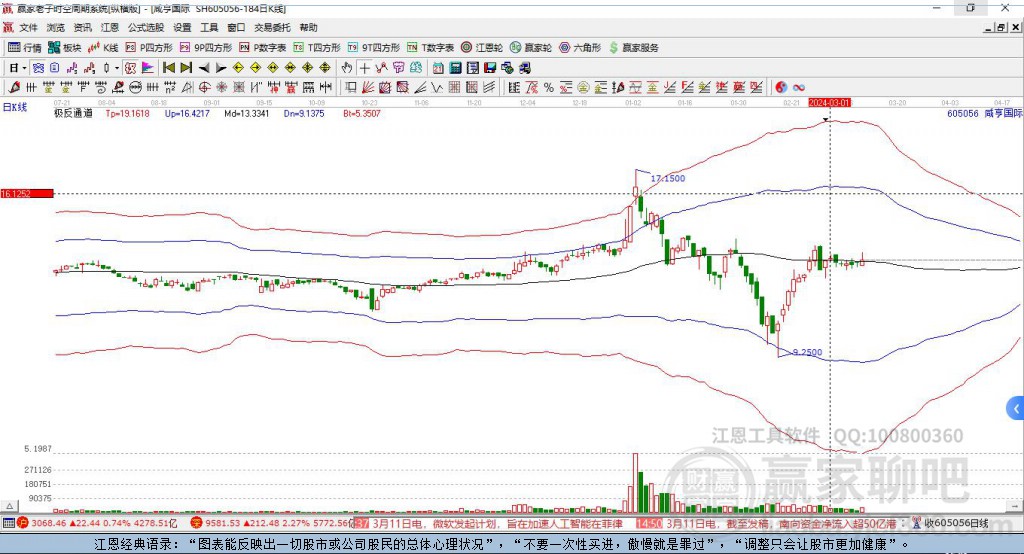Toggle the crosshair cursor mode
Viewport: 1024px width, 554px height.
click(364, 68)
